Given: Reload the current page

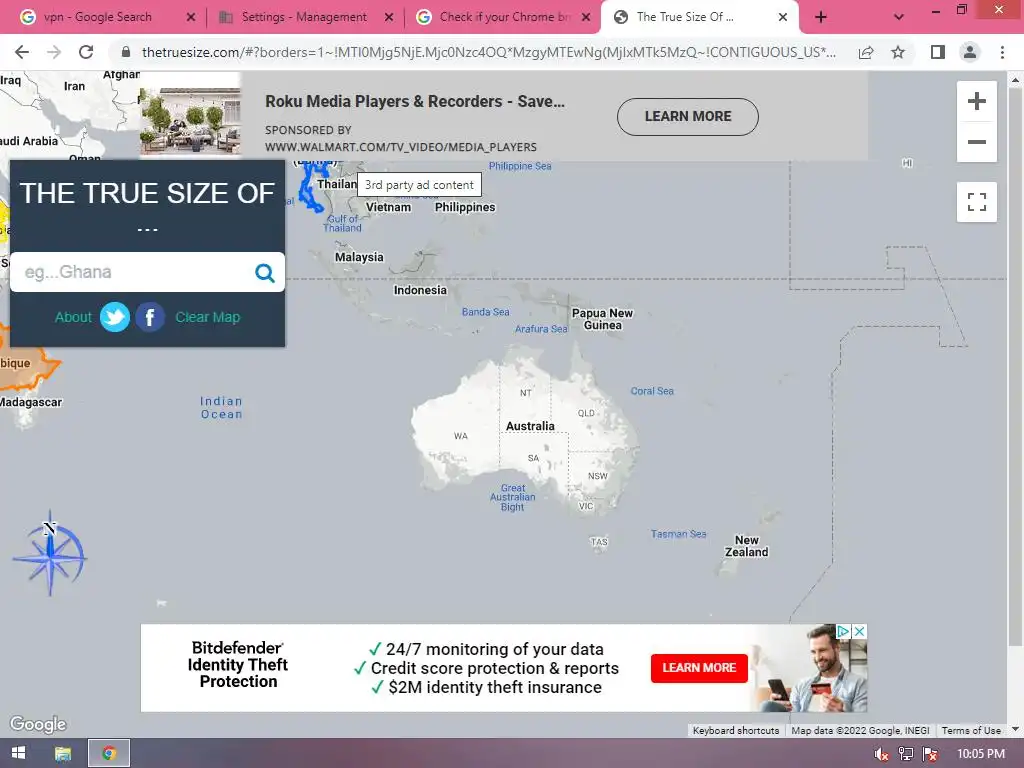Looking at the screenshot, I should 86,52.
